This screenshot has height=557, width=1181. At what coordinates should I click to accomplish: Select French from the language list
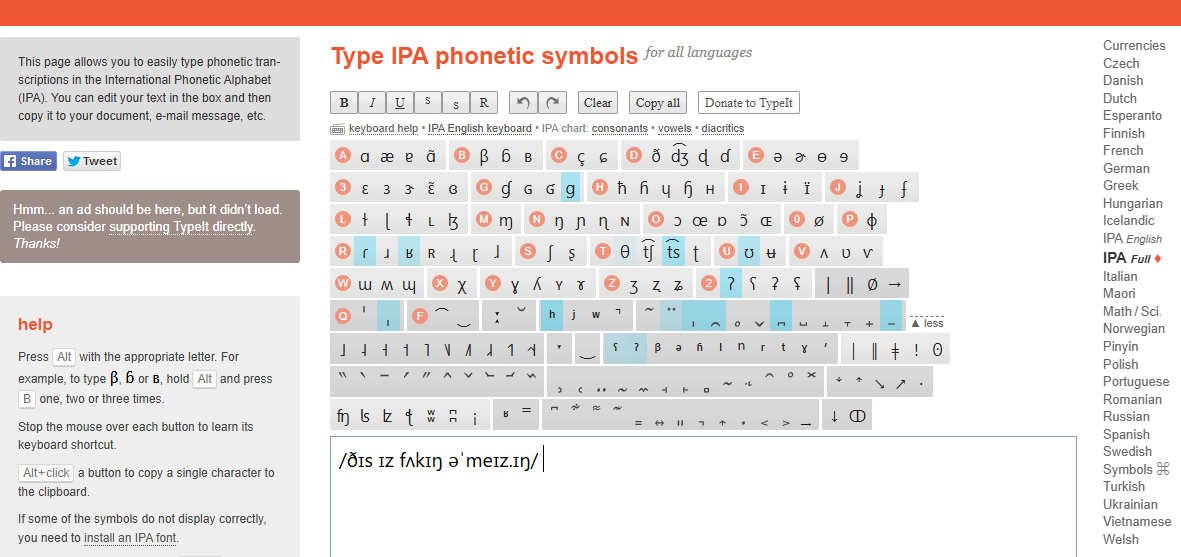pyautogui.click(x=1123, y=150)
